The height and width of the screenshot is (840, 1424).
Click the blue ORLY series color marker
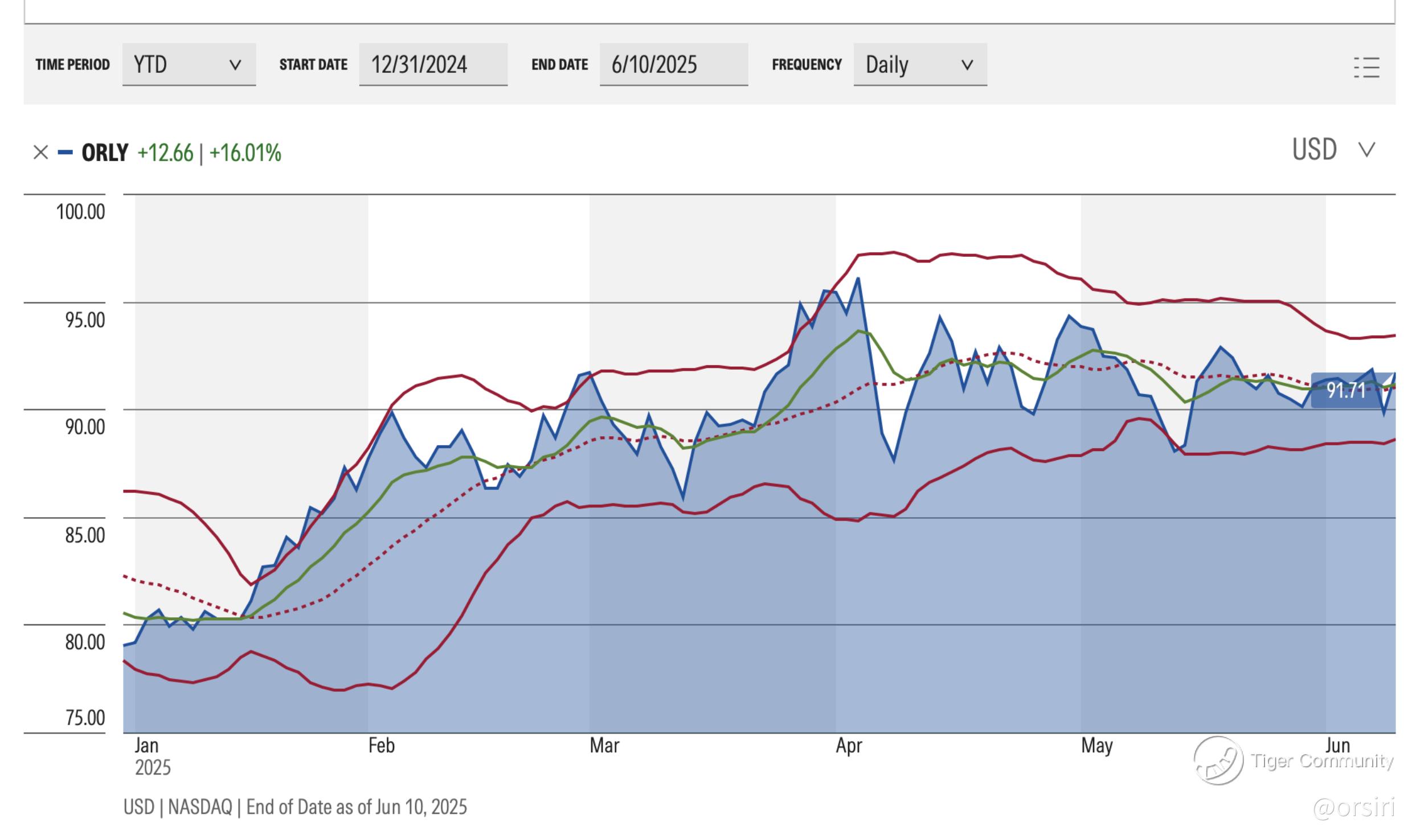click(66, 153)
